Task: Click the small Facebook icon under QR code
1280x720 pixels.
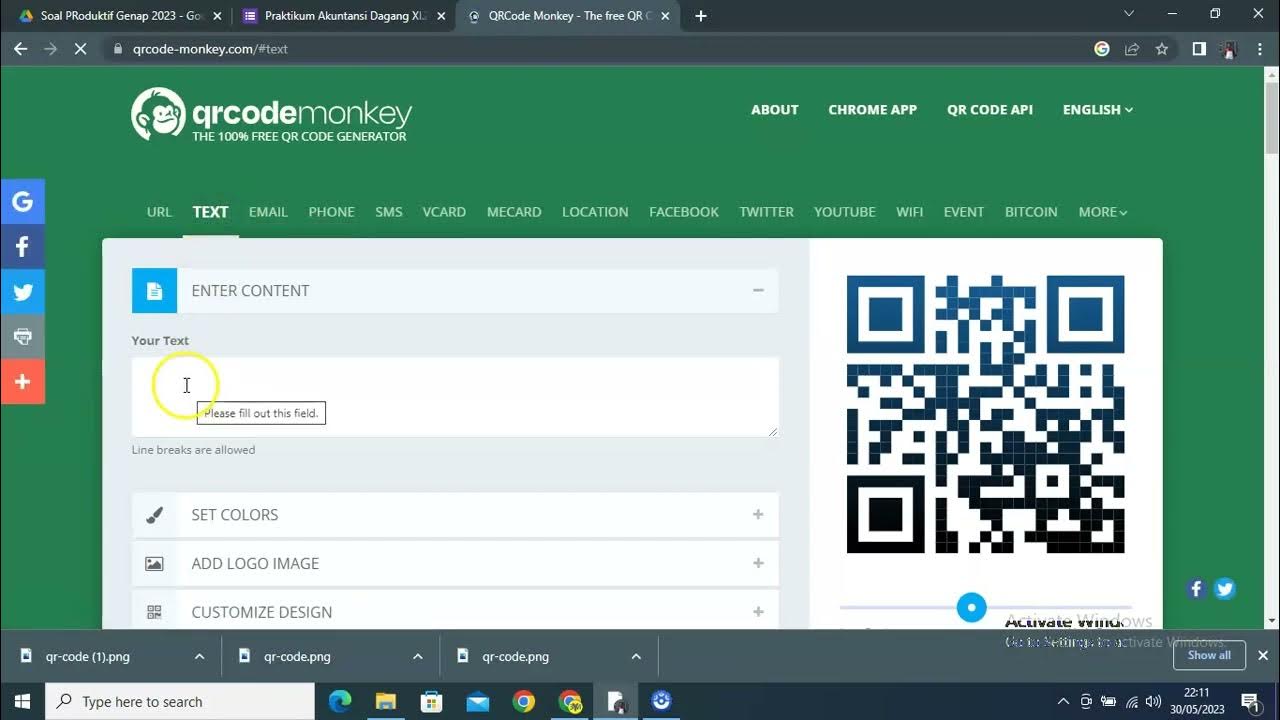Action: coord(1196,589)
